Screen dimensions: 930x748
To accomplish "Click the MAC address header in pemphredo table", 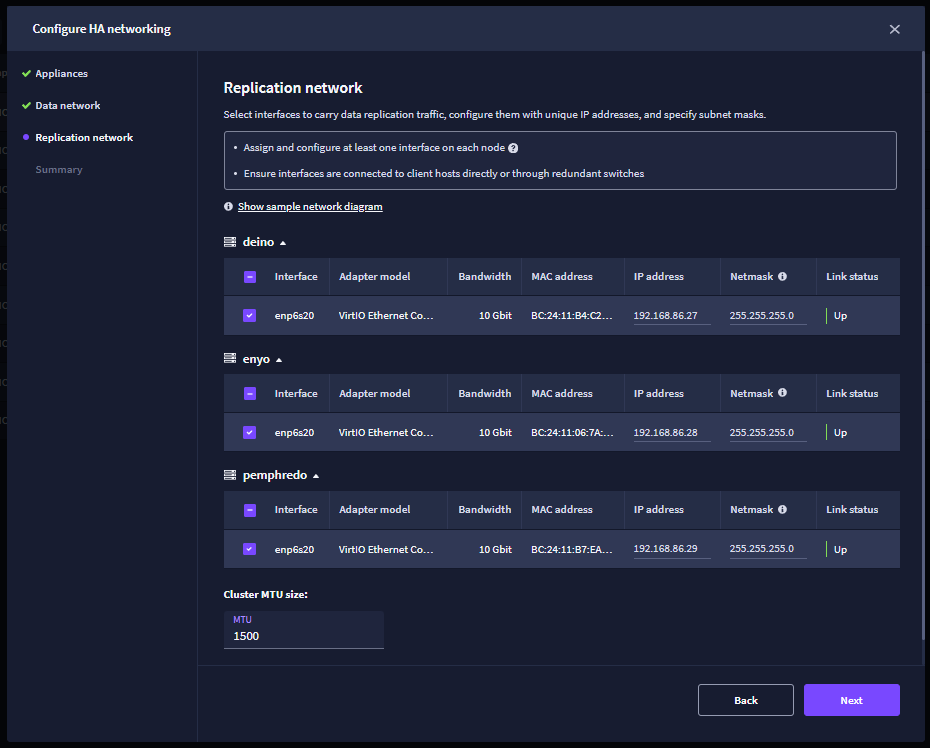I will (x=562, y=510).
